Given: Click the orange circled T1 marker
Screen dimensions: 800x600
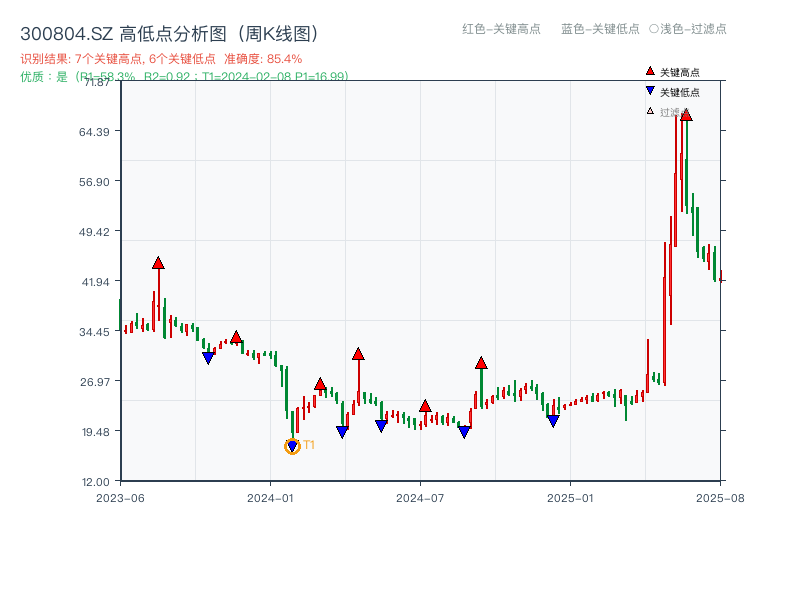Looking at the screenshot, I should coord(293,447).
